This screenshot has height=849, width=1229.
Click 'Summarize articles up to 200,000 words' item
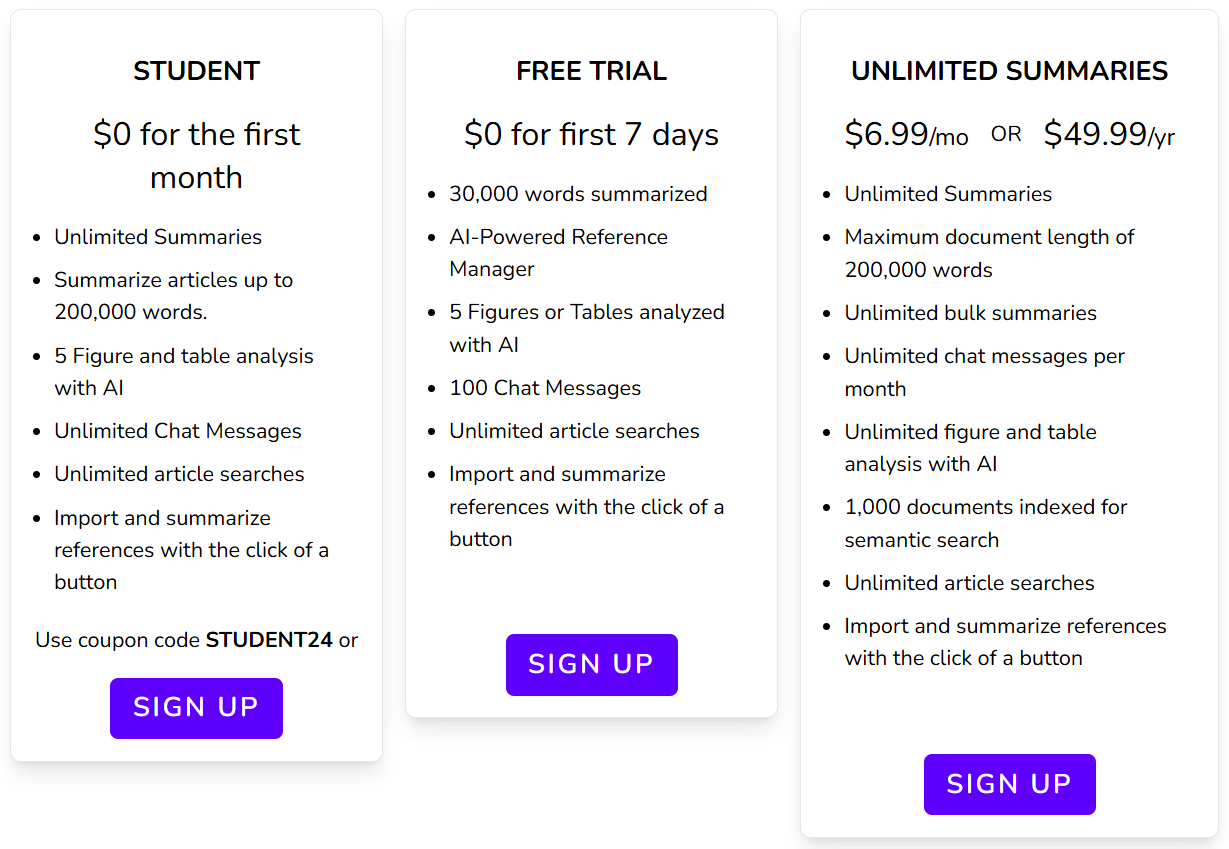[x=174, y=296]
